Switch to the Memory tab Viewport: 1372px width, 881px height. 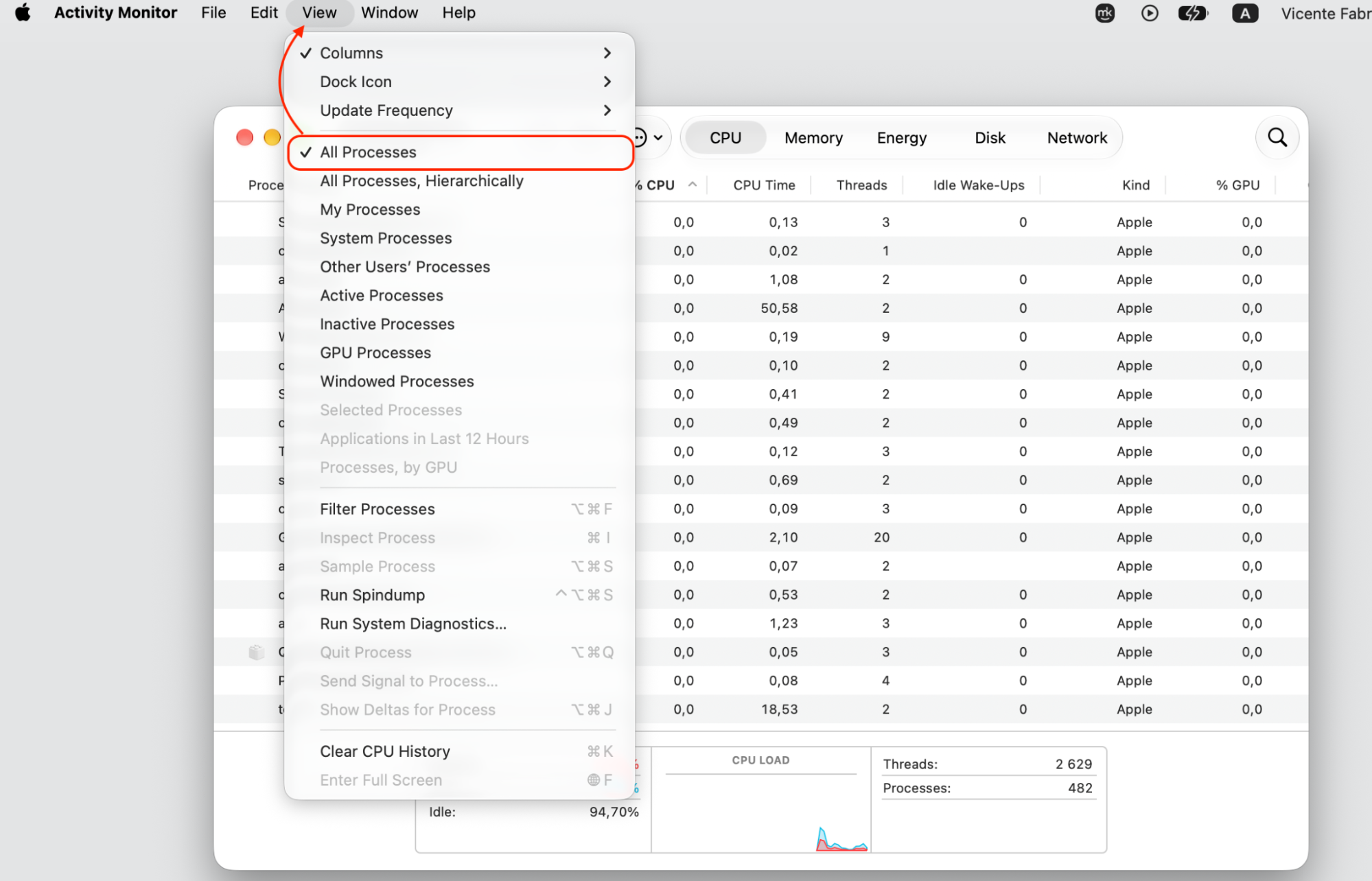pyautogui.click(x=813, y=138)
